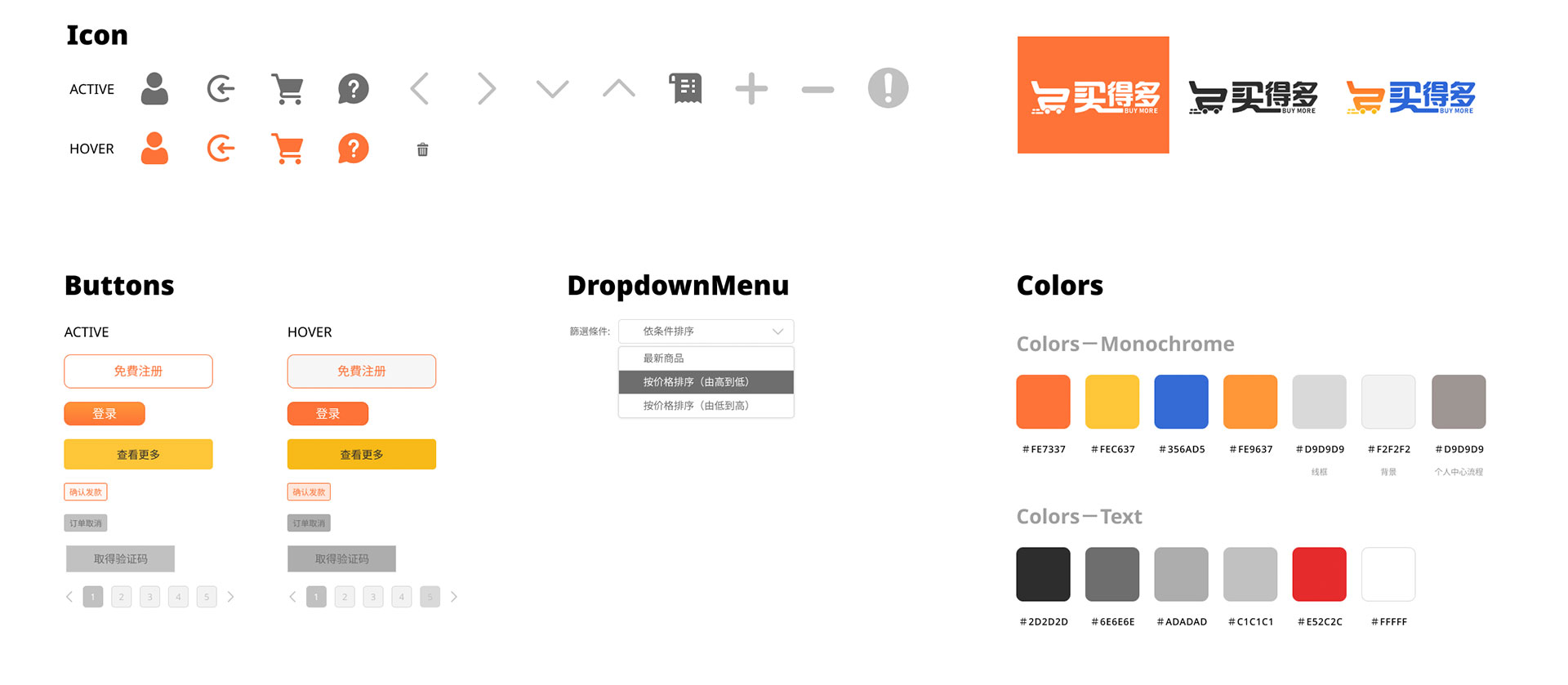
Task: Go to page 3 in ACTIVE pagination
Action: [x=149, y=597]
